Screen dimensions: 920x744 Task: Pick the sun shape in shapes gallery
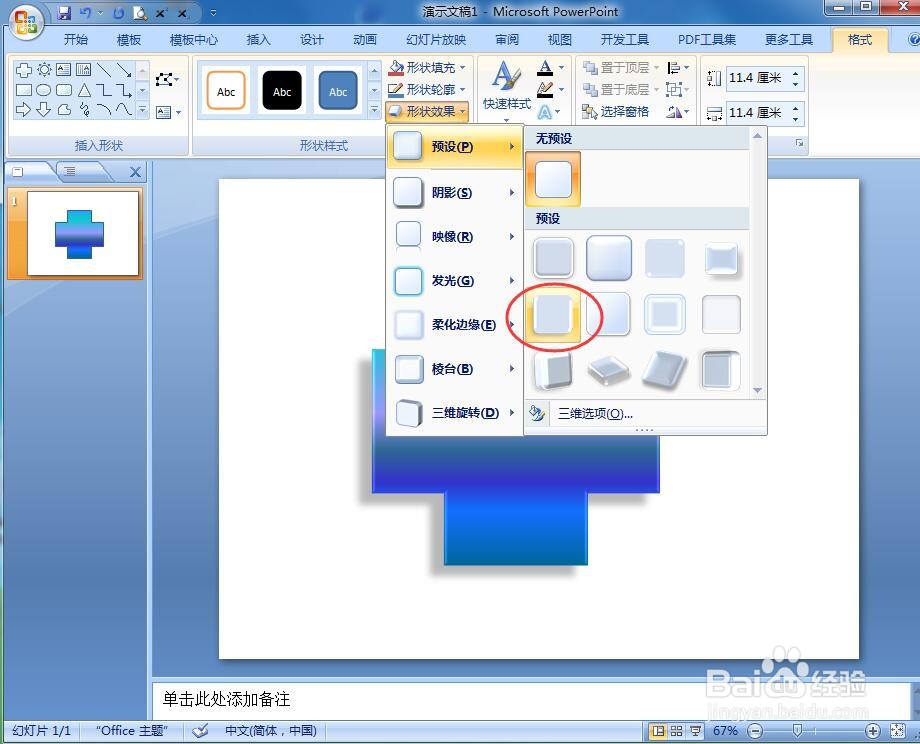[44, 70]
